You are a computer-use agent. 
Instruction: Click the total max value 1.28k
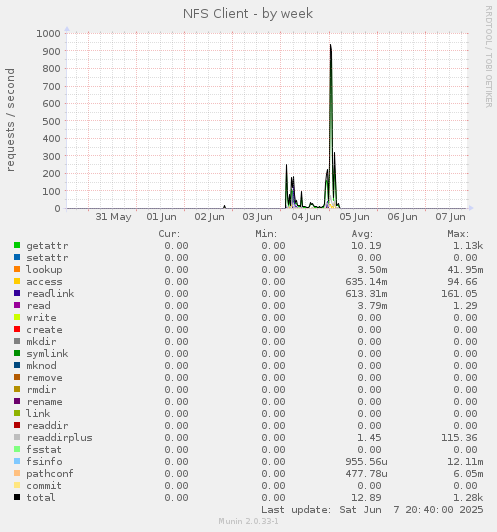click(468, 498)
